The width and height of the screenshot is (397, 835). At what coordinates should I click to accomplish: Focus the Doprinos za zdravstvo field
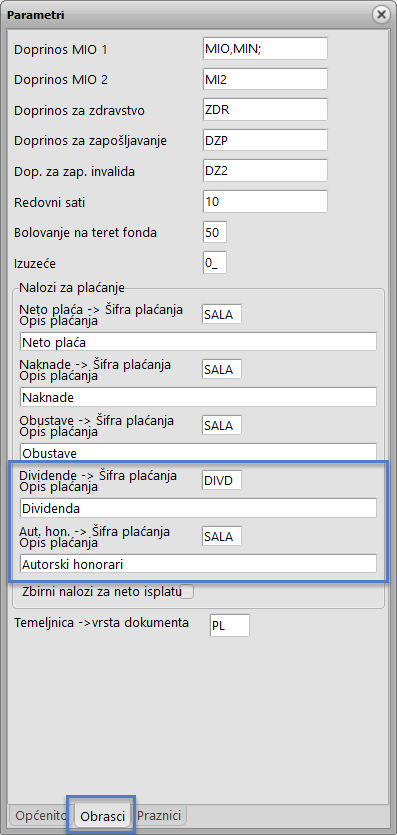(x=265, y=110)
